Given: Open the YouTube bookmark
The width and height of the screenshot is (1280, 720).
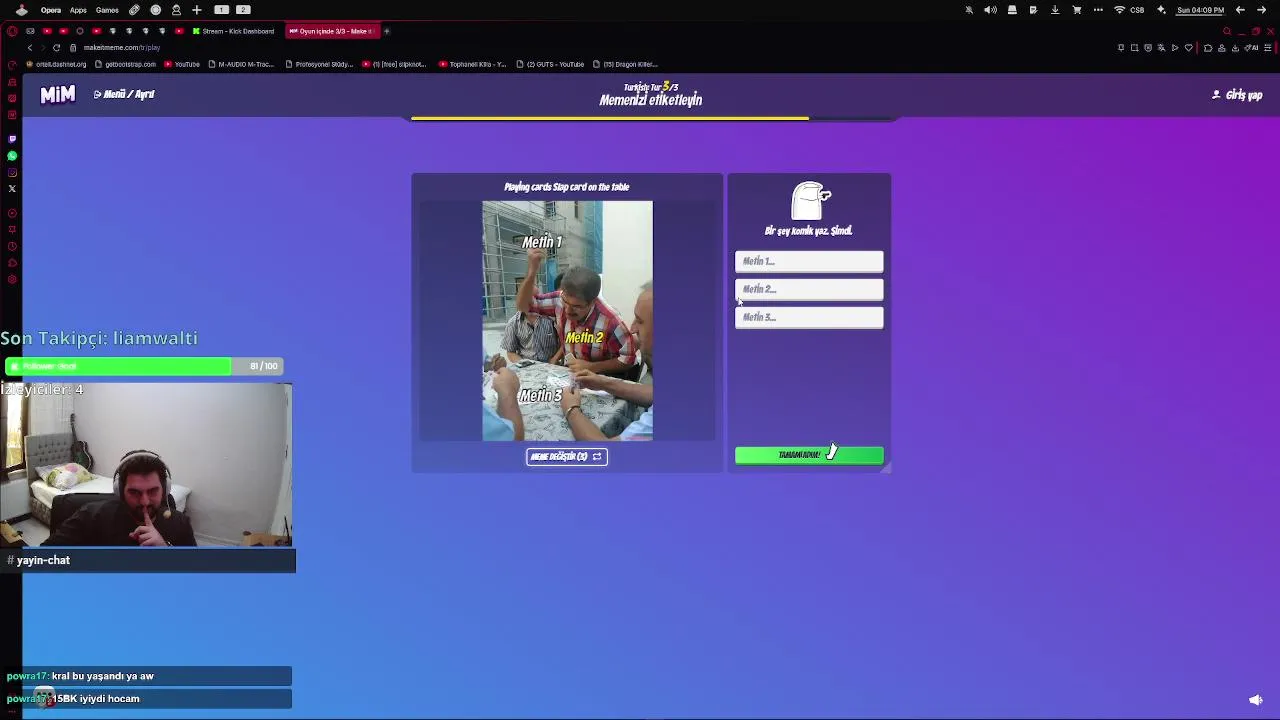Looking at the screenshot, I should coord(182,64).
